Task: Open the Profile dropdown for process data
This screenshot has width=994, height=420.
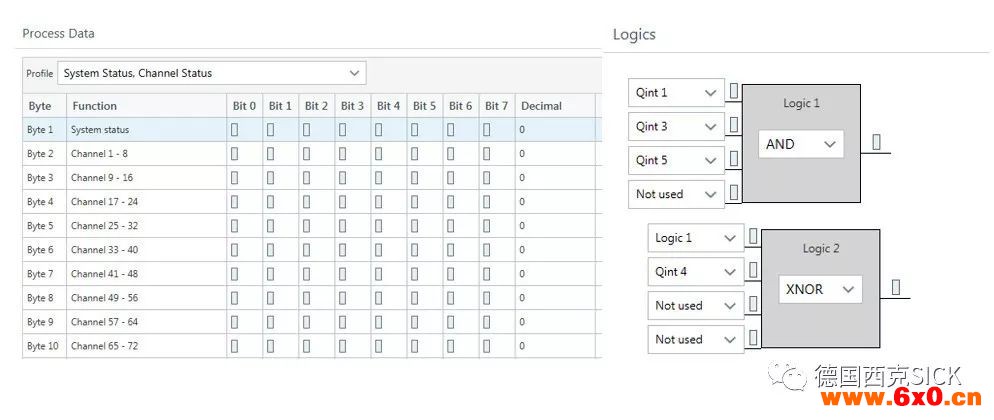Action: (x=212, y=73)
